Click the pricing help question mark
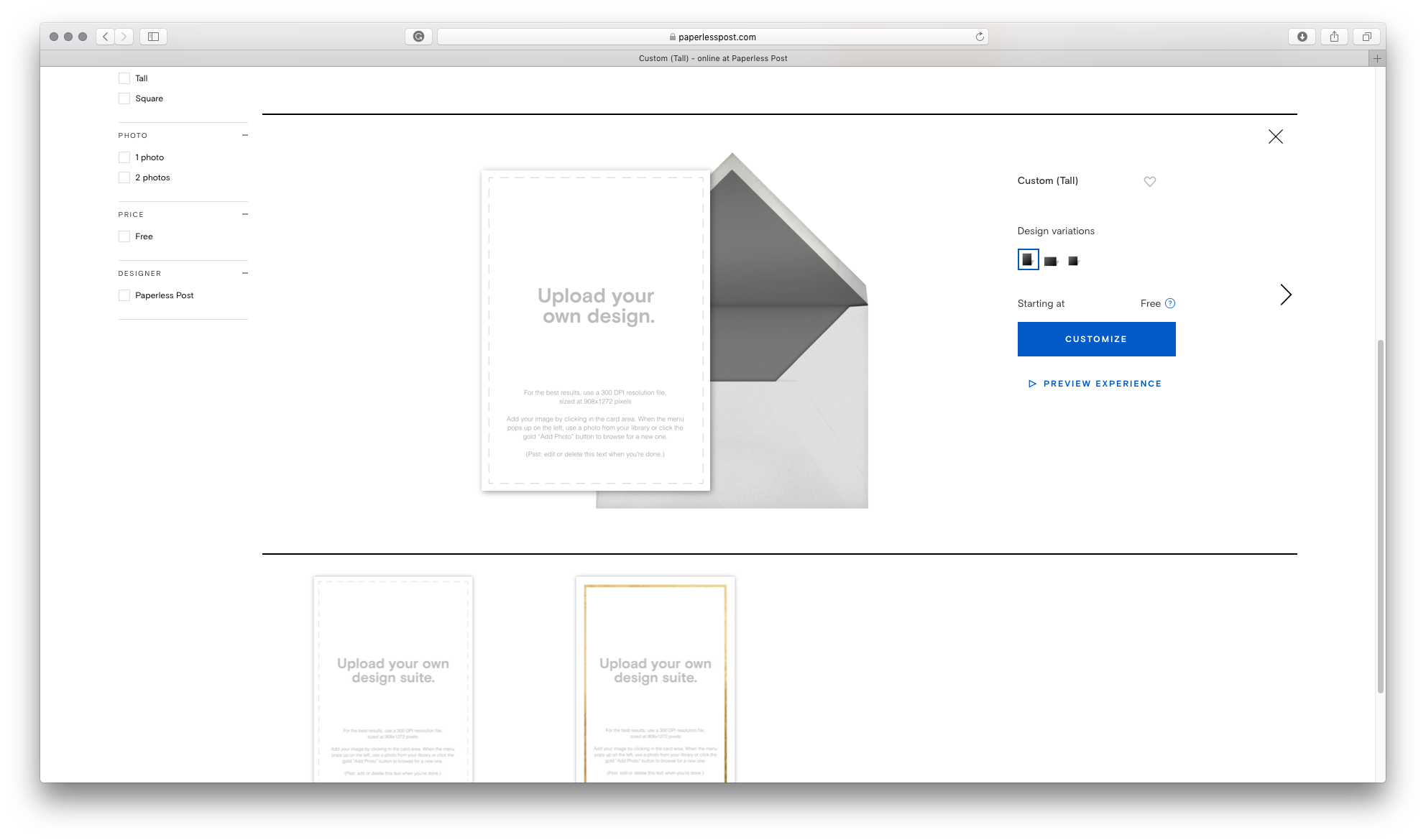1426x840 pixels. [1170, 303]
